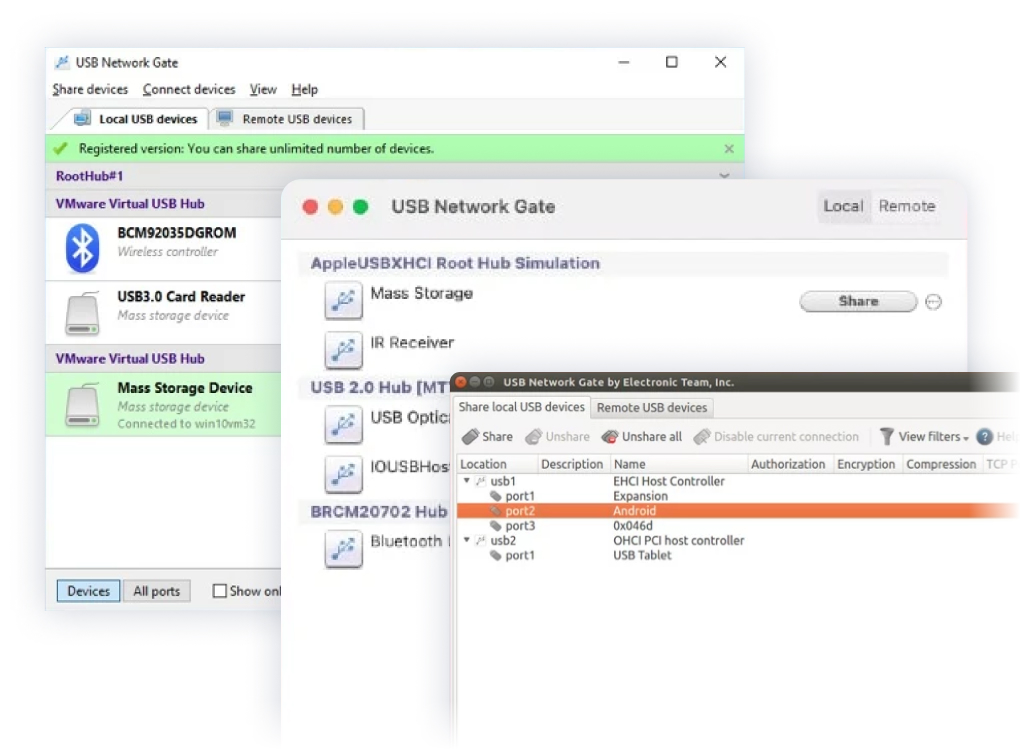Open Share local USB devices tab in Linux window
Viewport: 1020px width, 750px height.
tap(521, 407)
